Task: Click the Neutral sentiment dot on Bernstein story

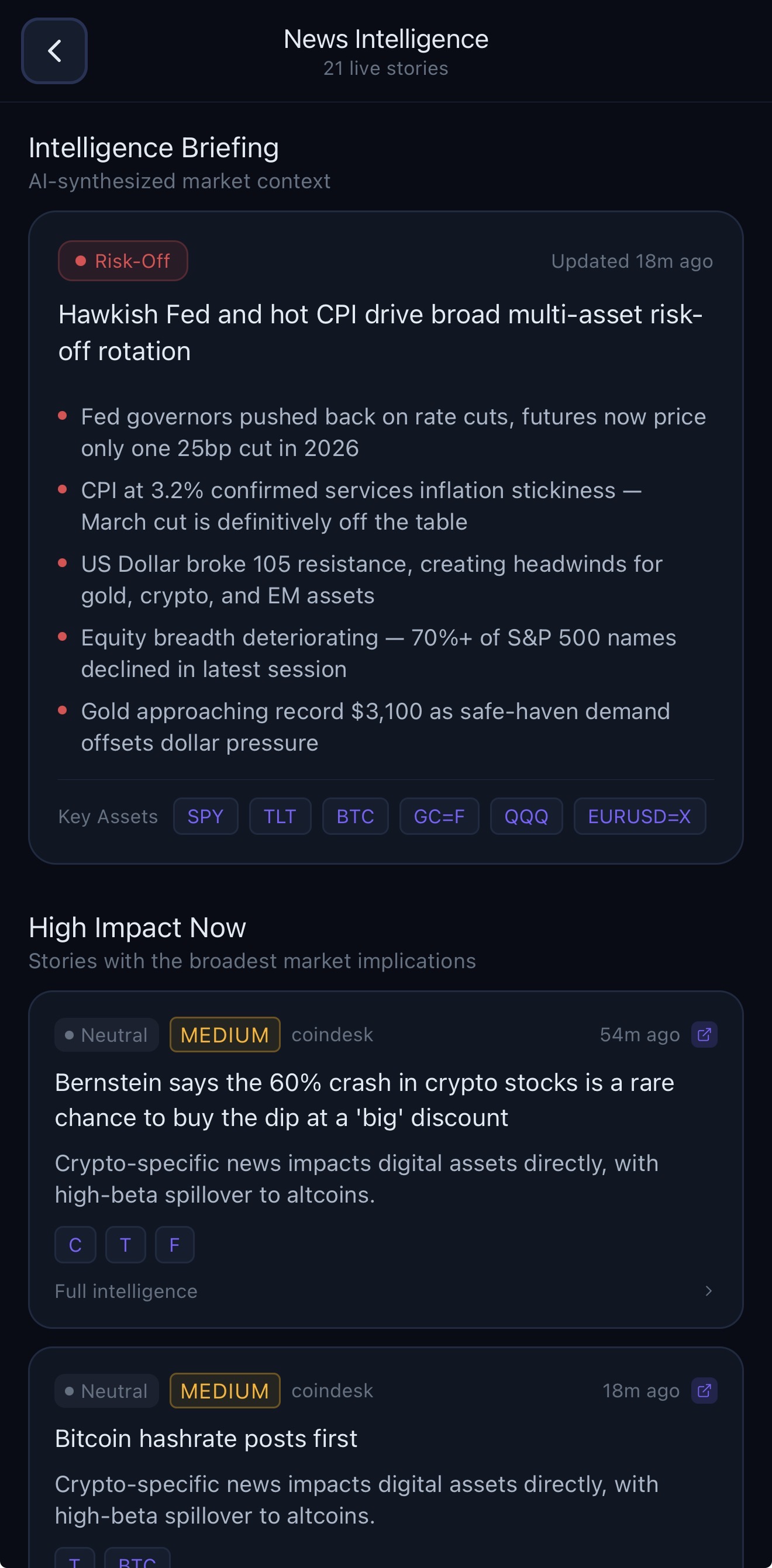Action: point(70,1034)
